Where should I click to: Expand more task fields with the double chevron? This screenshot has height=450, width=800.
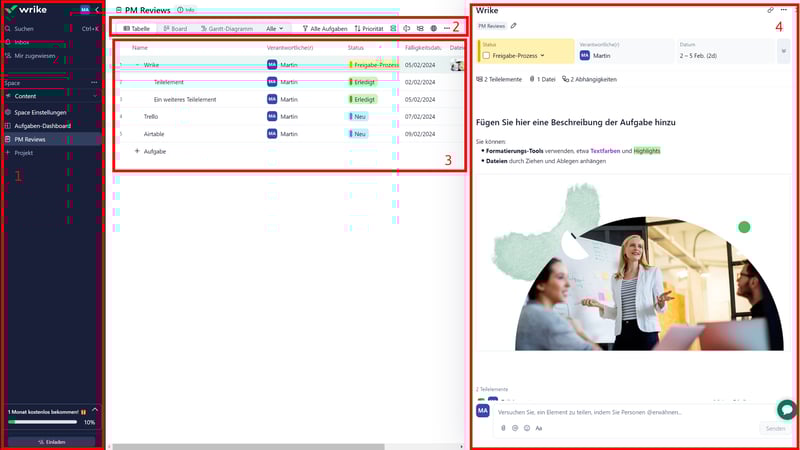(x=784, y=51)
